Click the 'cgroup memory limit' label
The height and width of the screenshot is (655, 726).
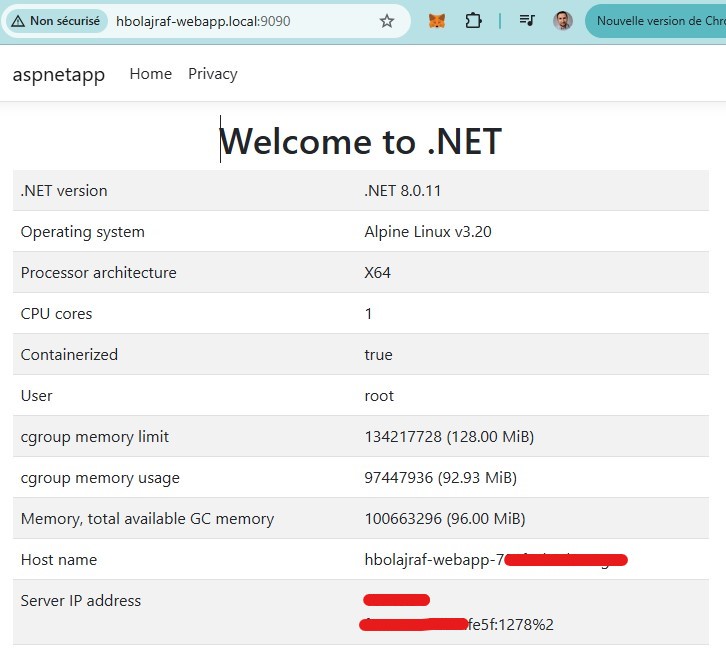tap(94, 437)
